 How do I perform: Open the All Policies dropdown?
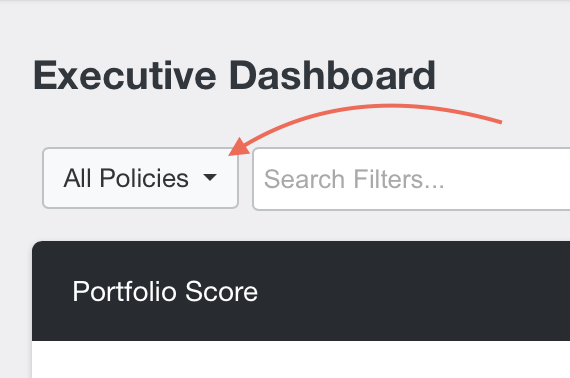pos(140,178)
